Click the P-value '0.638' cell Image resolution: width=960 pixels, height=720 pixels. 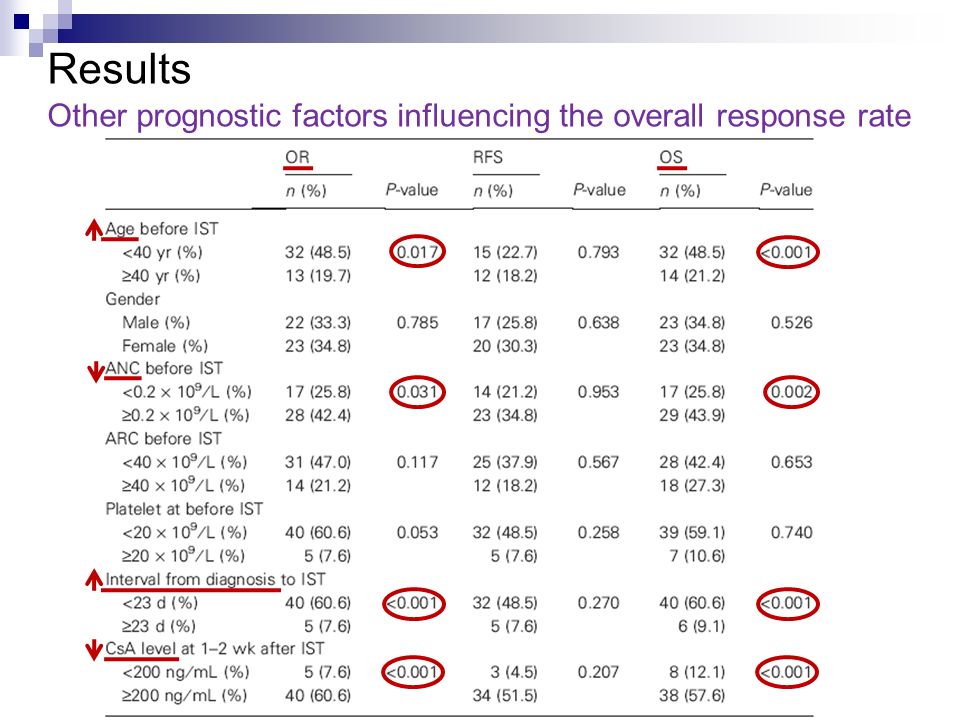click(x=598, y=322)
